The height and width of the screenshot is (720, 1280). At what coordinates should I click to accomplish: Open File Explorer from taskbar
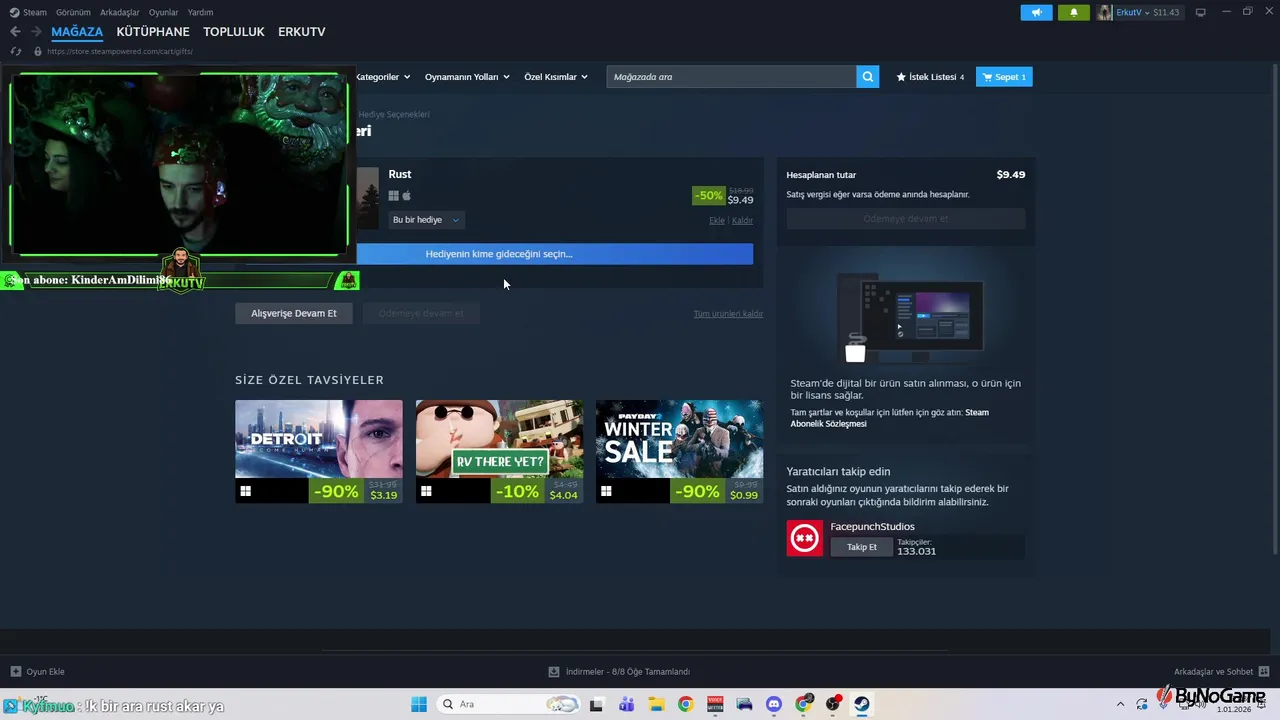pyautogui.click(x=656, y=704)
